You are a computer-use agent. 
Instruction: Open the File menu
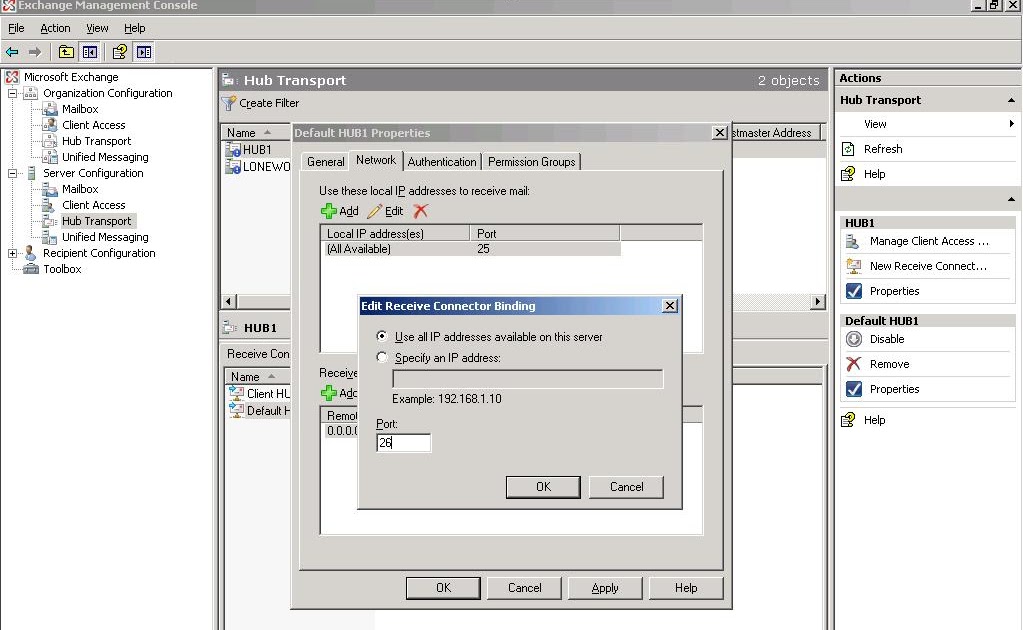pos(16,28)
